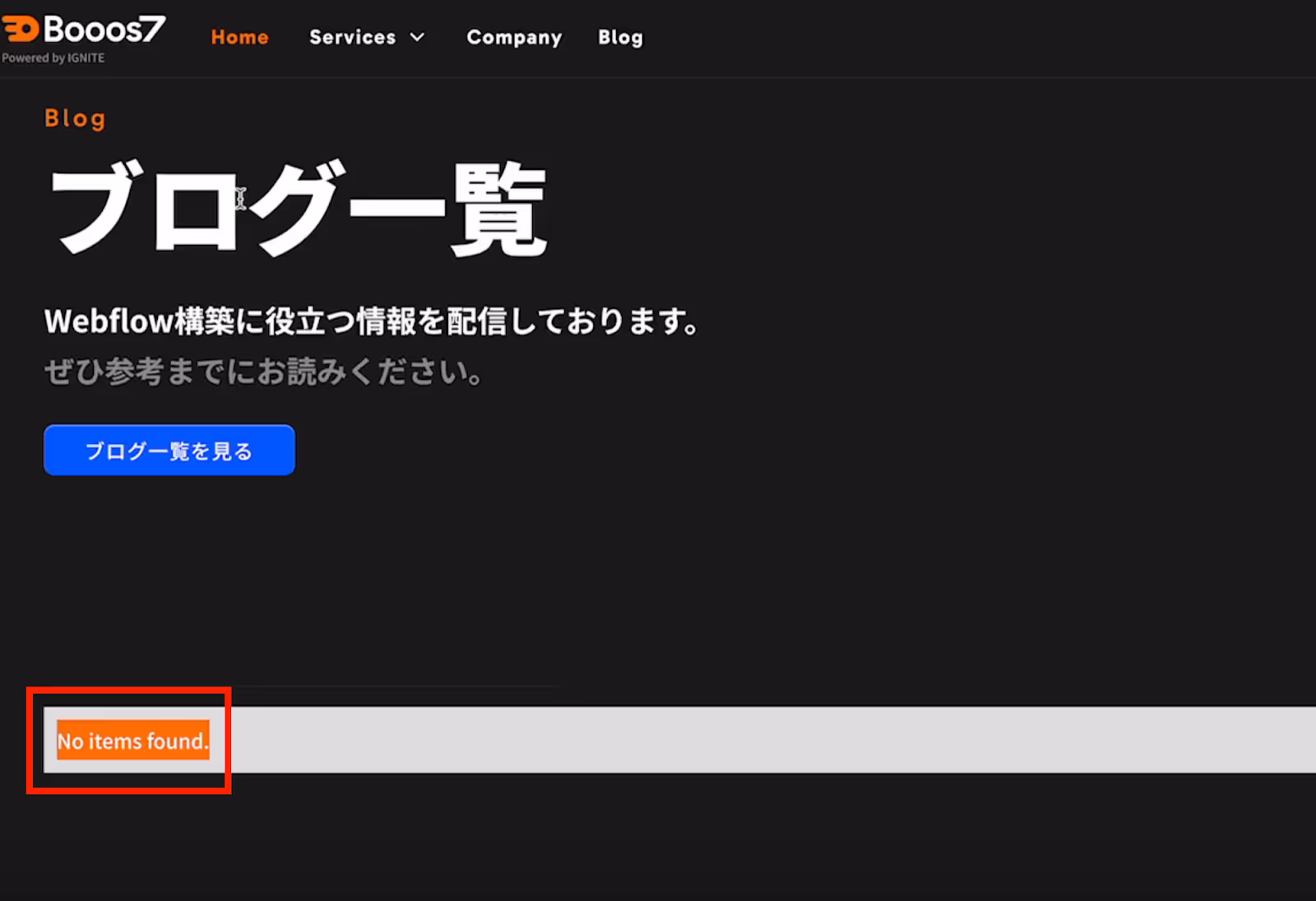This screenshot has height=901, width=1316.
Task: Go to the Company page
Action: pyautogui.click(x=514, y=38)
